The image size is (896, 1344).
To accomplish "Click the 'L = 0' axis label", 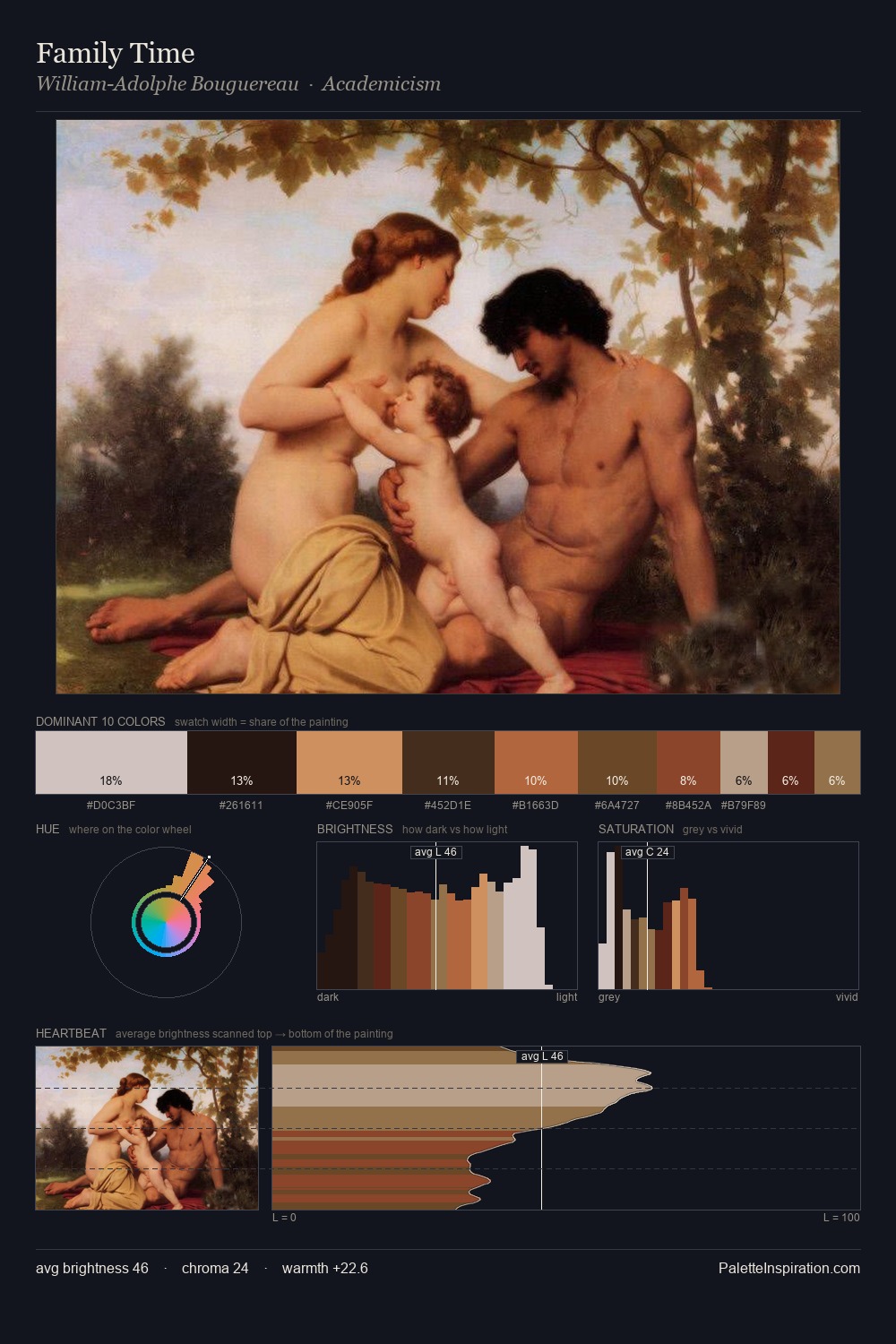I will point(284,1218).
